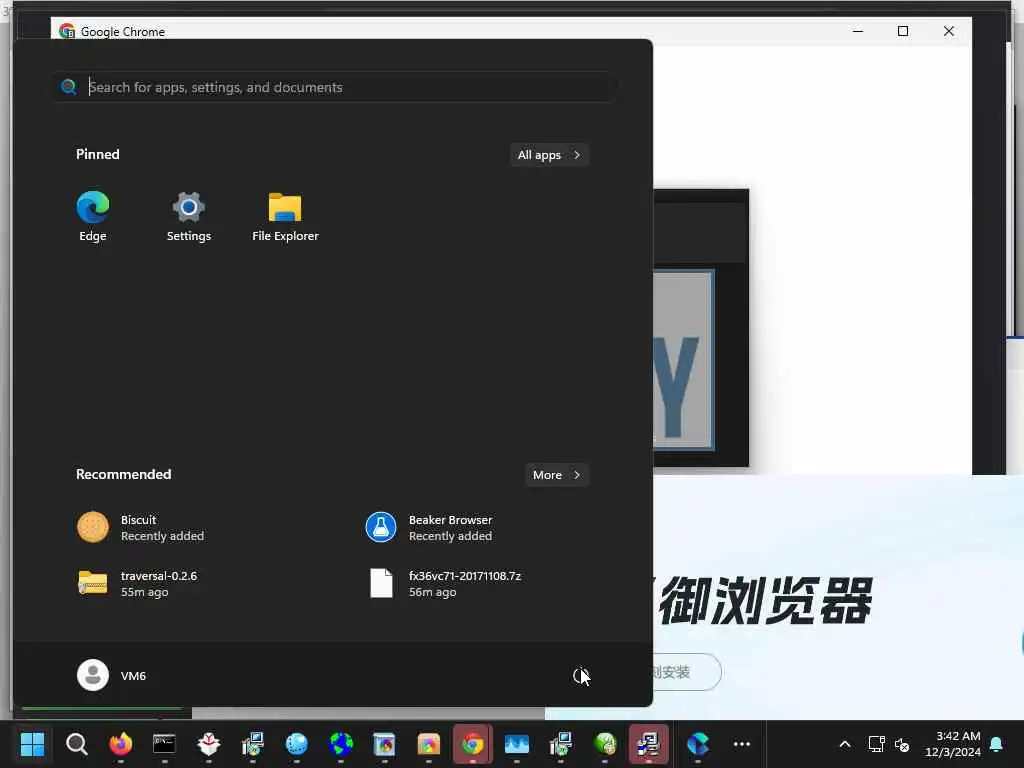The image size is (1024, 768).
Task: Click the light blue globe taskbar icon
Action: tap(296, 744)
